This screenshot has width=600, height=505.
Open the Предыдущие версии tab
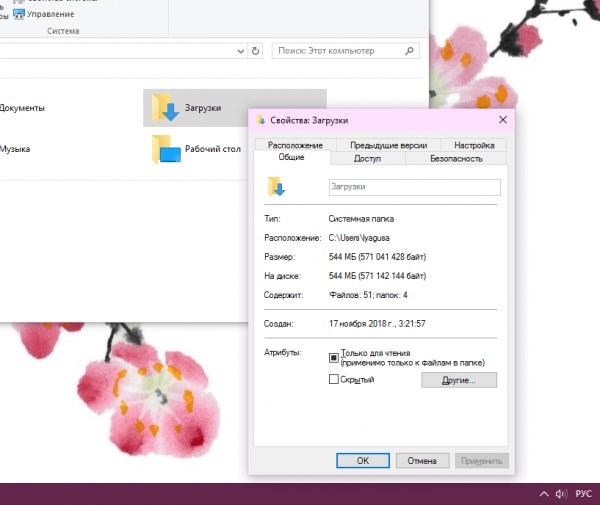coord(388,145)
